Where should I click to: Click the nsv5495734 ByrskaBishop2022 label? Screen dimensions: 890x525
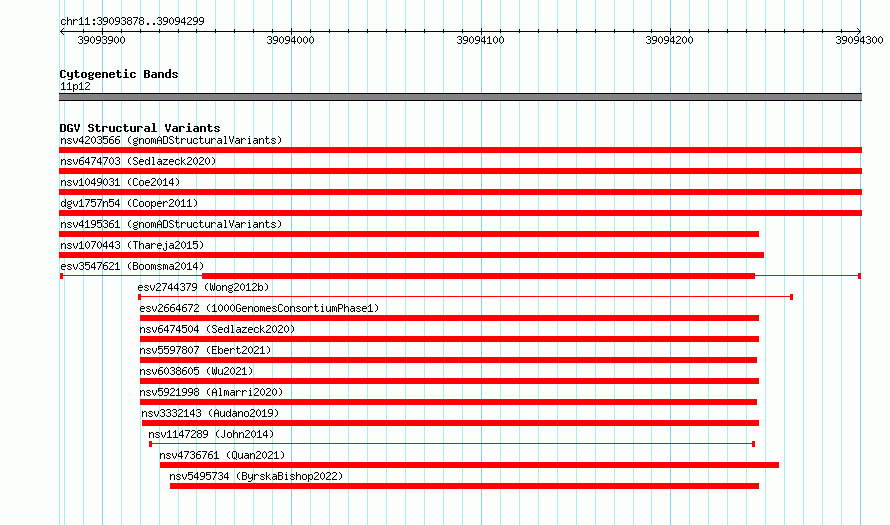256,476
